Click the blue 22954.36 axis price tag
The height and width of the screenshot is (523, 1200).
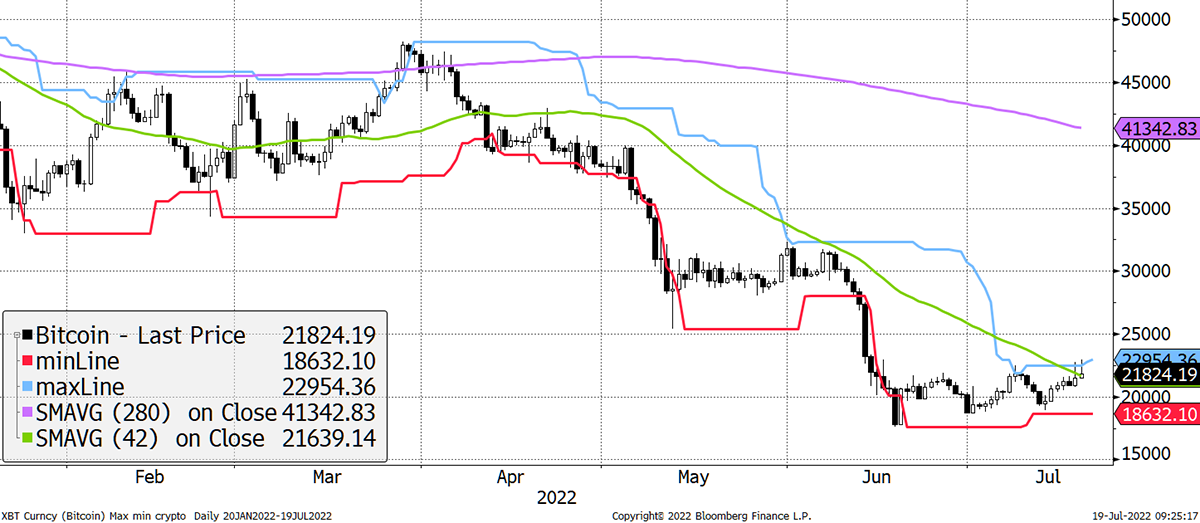click(1156, 358)
